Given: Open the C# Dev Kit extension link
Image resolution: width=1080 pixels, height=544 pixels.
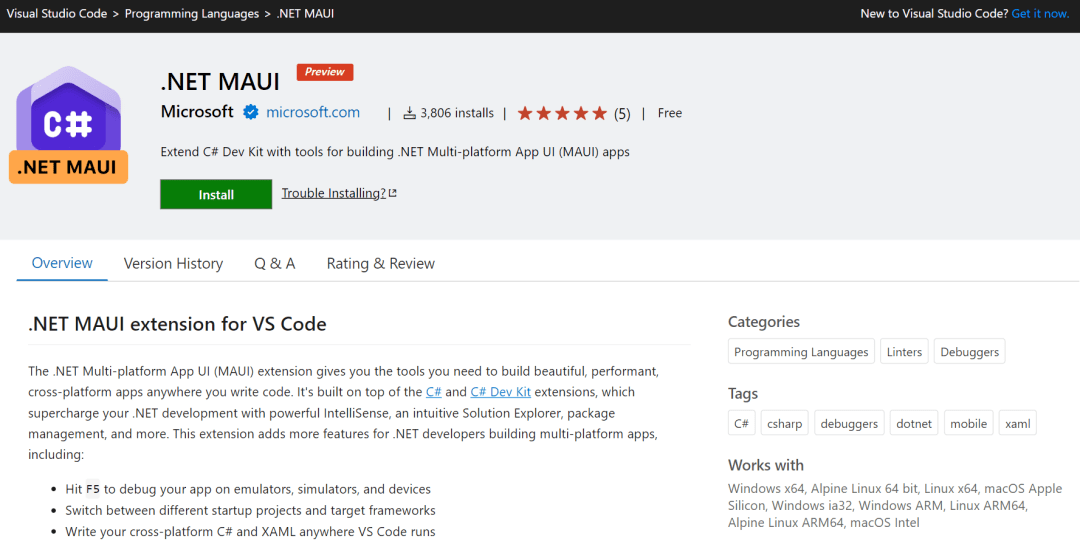Looking at the screenshot, I should coord(501,392).
